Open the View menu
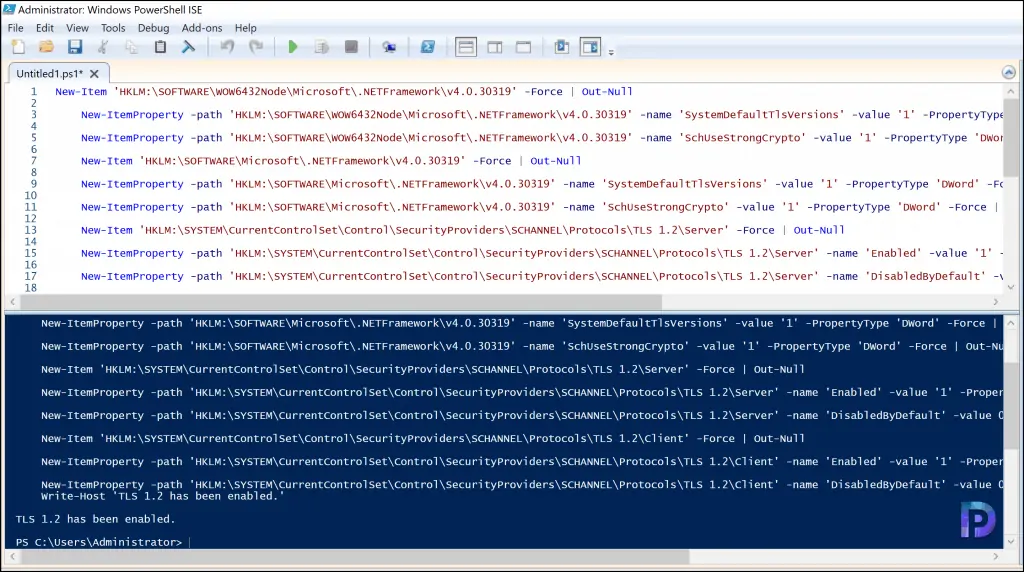The height and width of the screenshot is (572, 1024). (x=77, y=28)
